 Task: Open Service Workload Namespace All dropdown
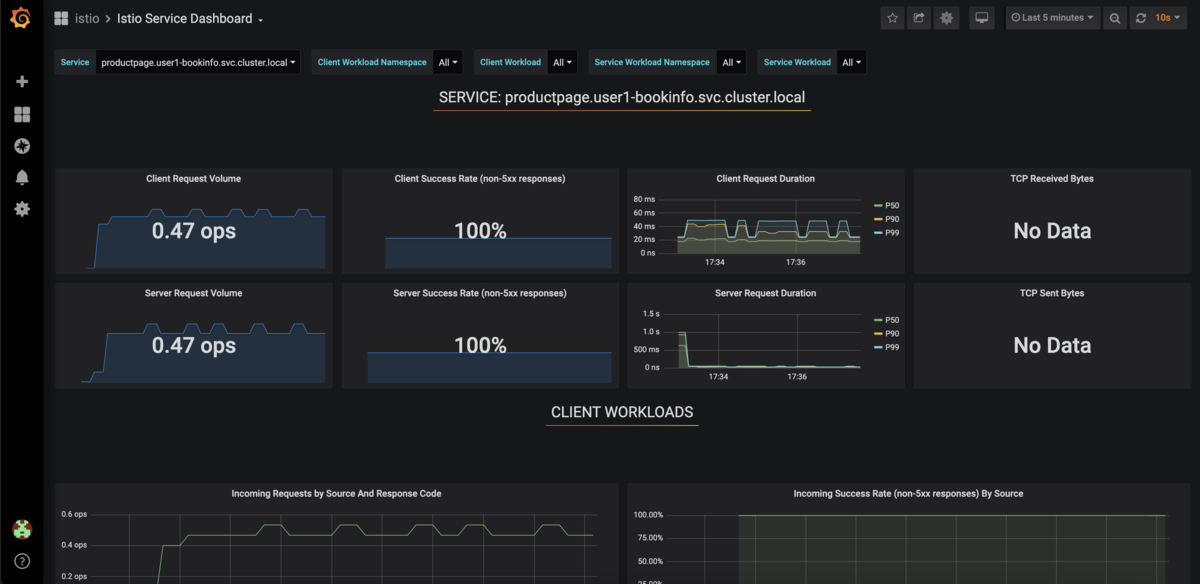(732, 62)
